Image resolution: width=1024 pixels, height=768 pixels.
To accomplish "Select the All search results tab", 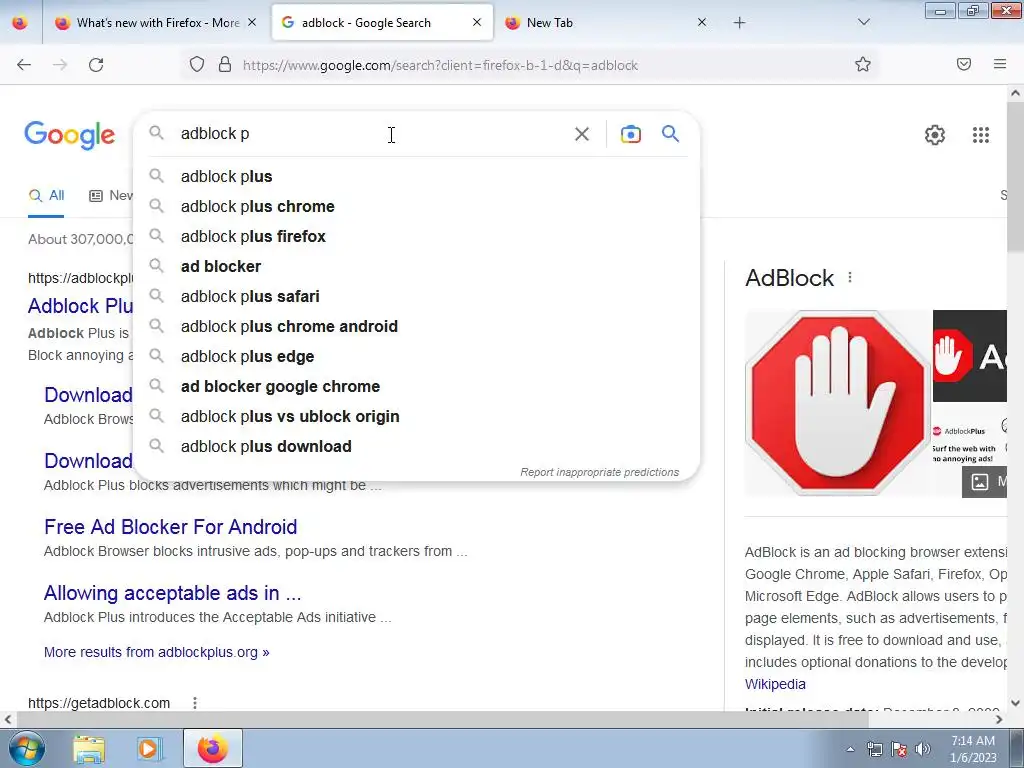I will point(46,195).
